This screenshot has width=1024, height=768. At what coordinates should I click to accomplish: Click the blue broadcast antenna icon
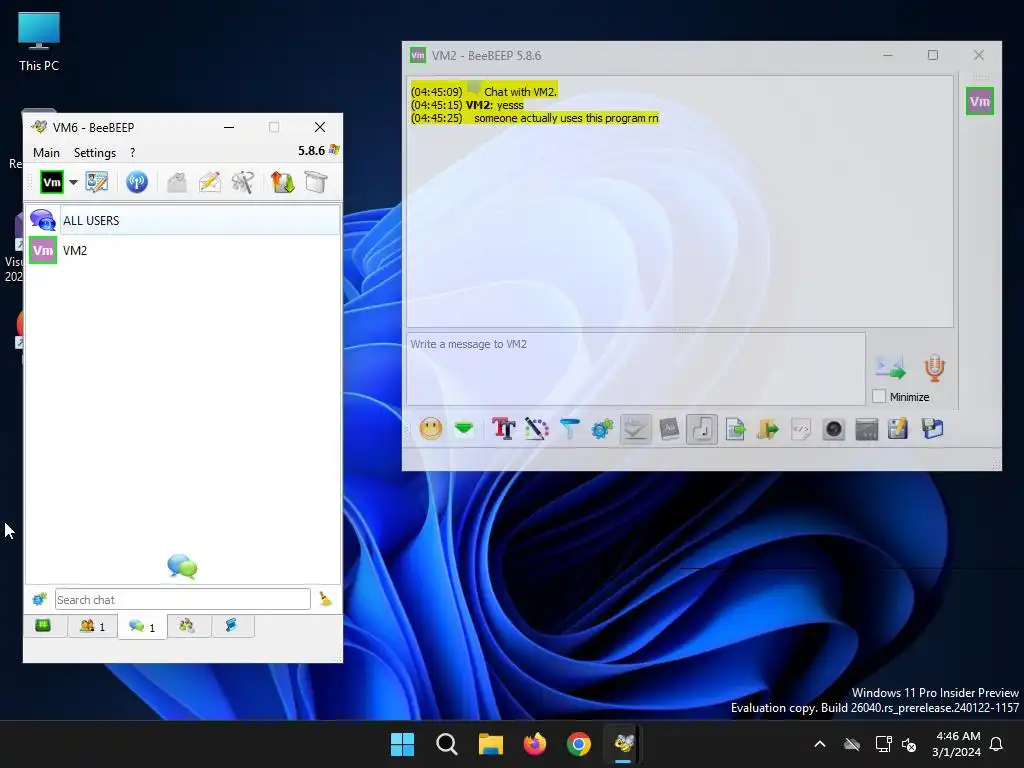point(136,182)
